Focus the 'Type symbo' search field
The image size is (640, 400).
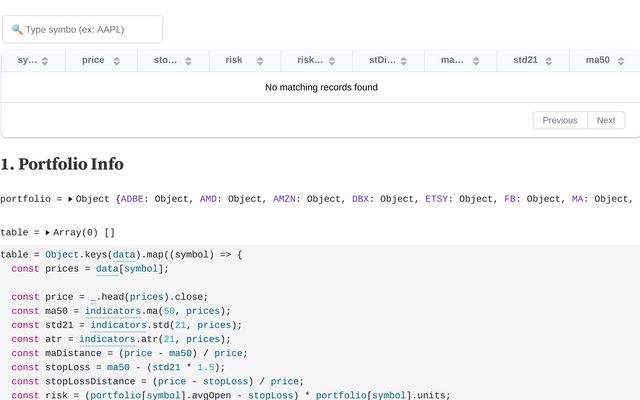click(90, 30)
